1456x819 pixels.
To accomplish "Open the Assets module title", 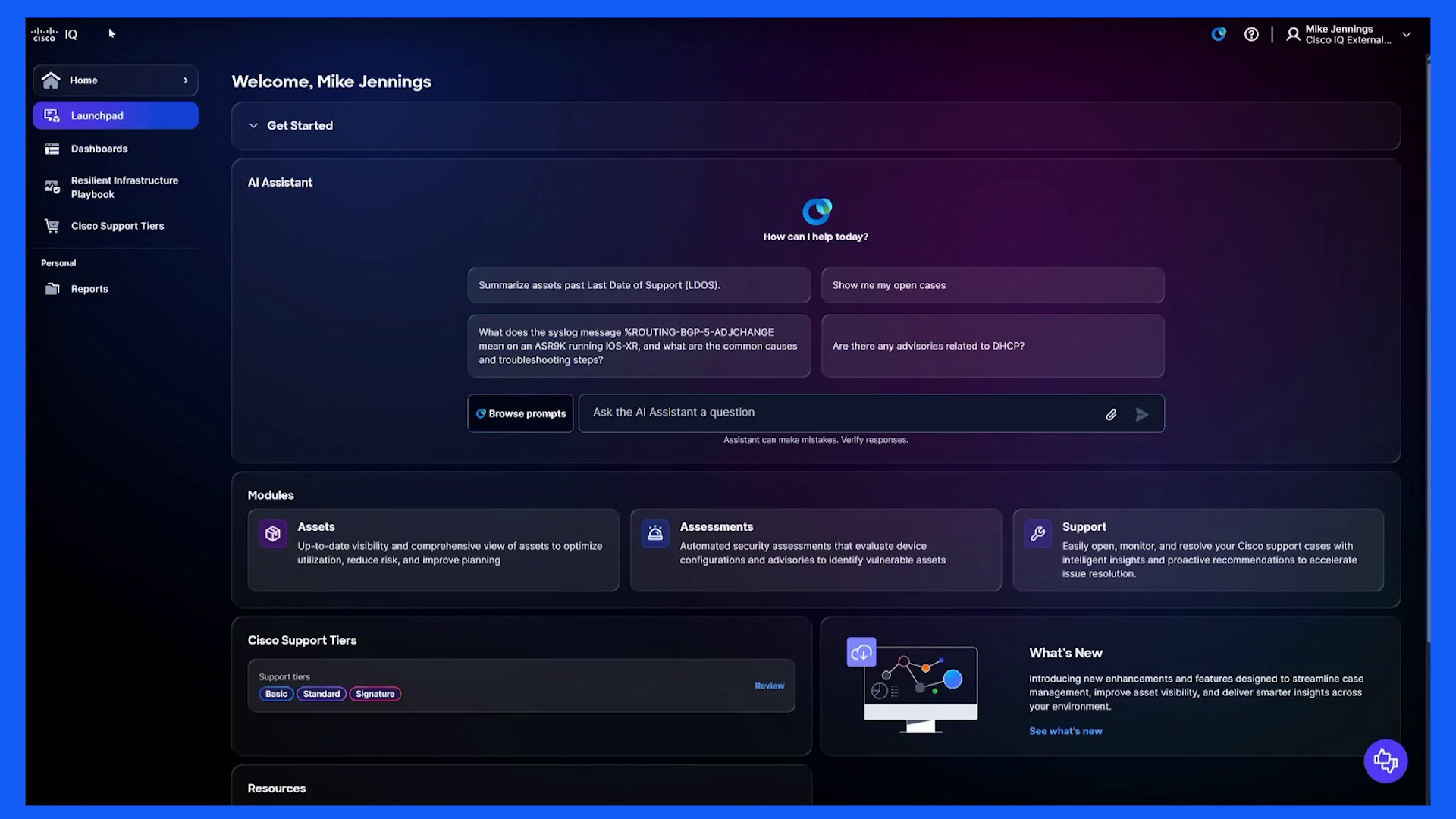I will (316, 527).
